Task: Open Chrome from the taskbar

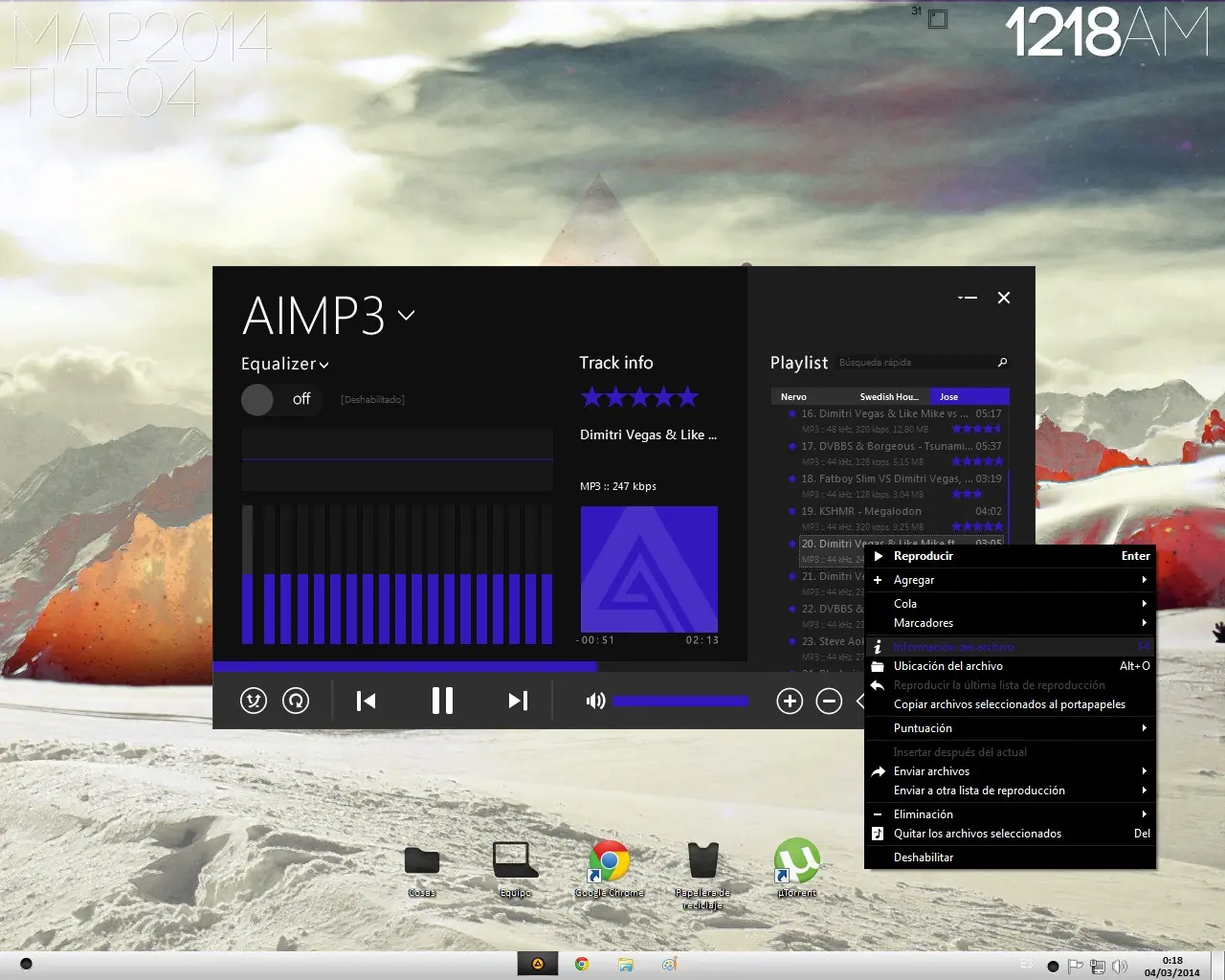Action: click(582, 965)
